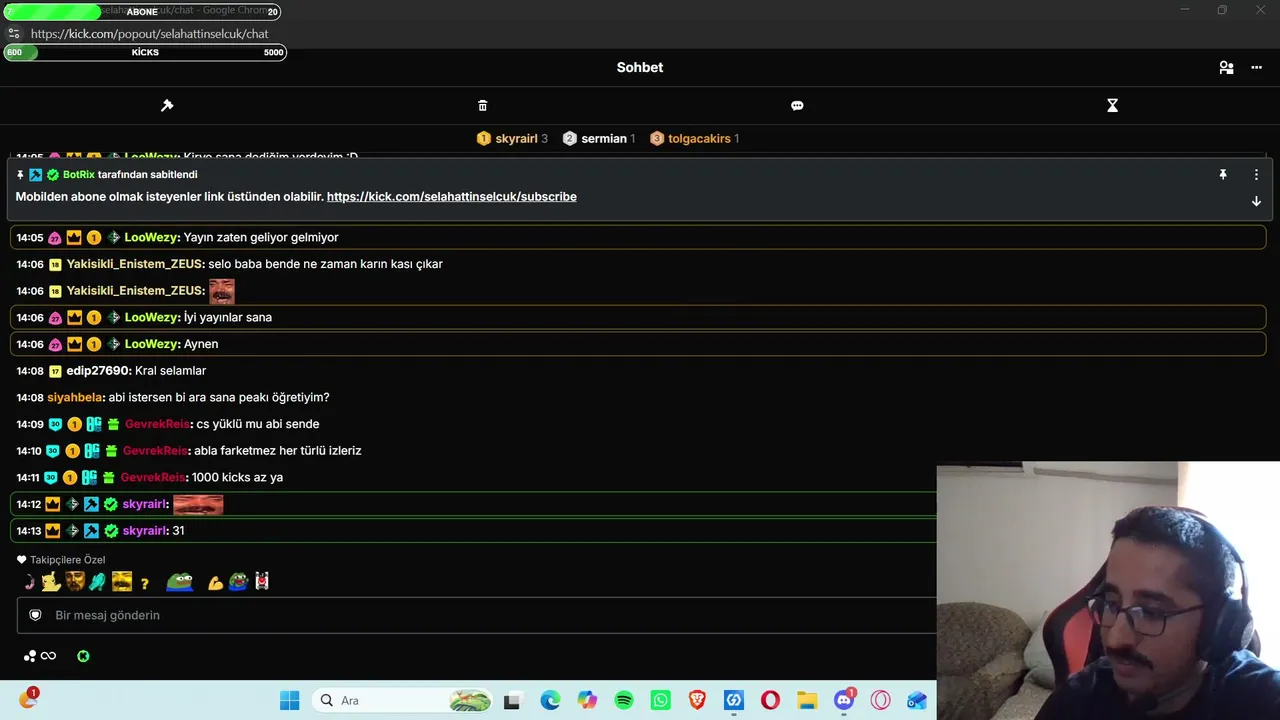
Task: Click message 'Yayın zaten geliyor gelmiyor'
Action: click(x=261, y=238)
